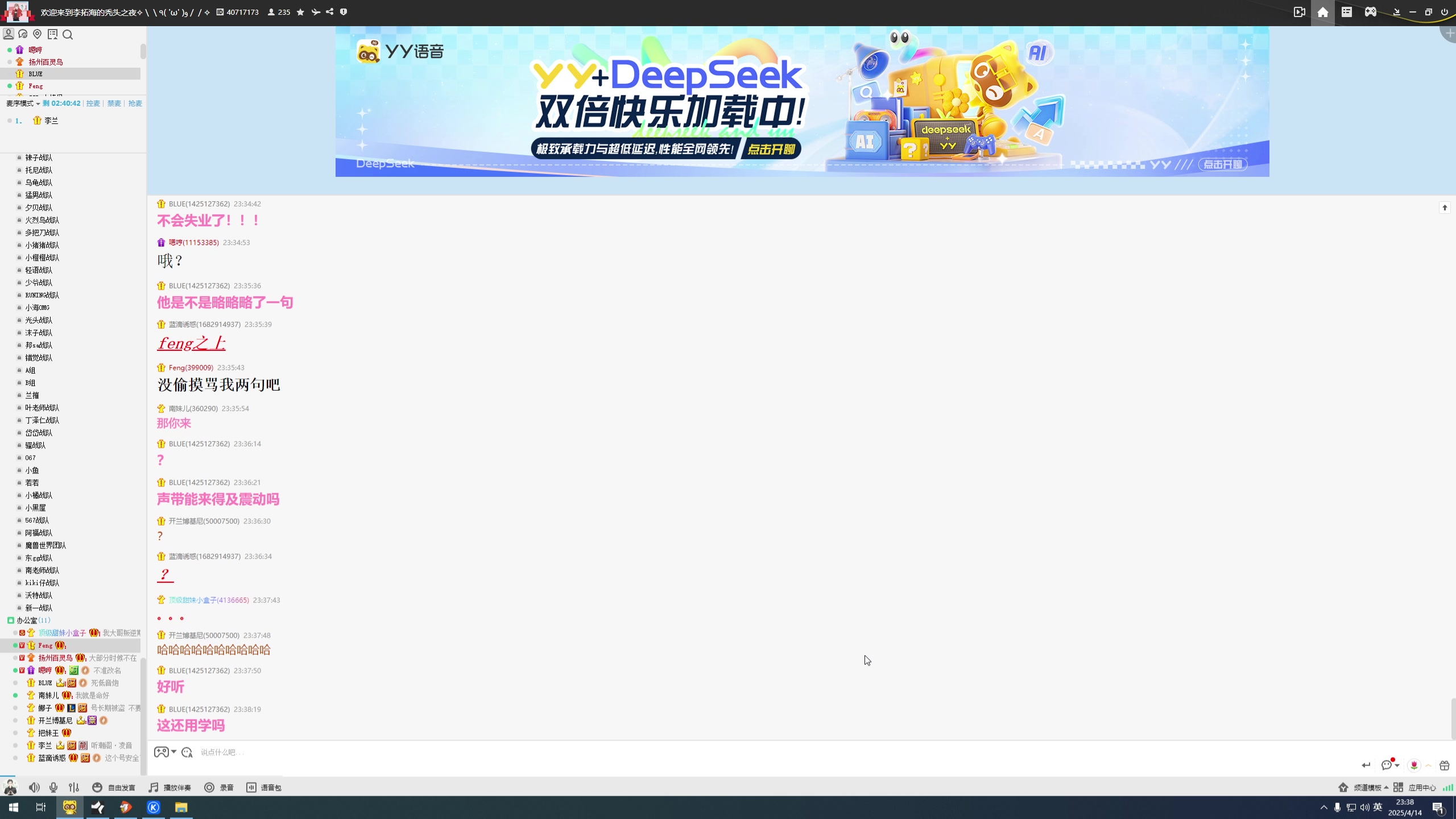Viewport: 1456px width, 819px height.
Task: Open Task View on the taskbar
Action: (x=41, y=808)
